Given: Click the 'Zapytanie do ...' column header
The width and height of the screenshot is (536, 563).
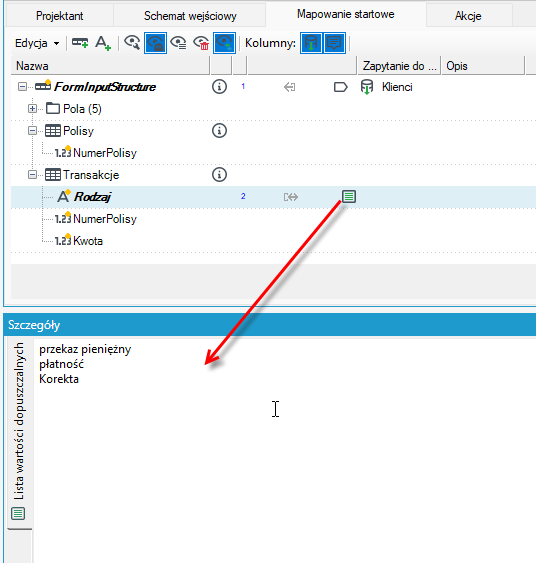Looking at the screenshot, I should pyautogui.click(x=399, y=66).
